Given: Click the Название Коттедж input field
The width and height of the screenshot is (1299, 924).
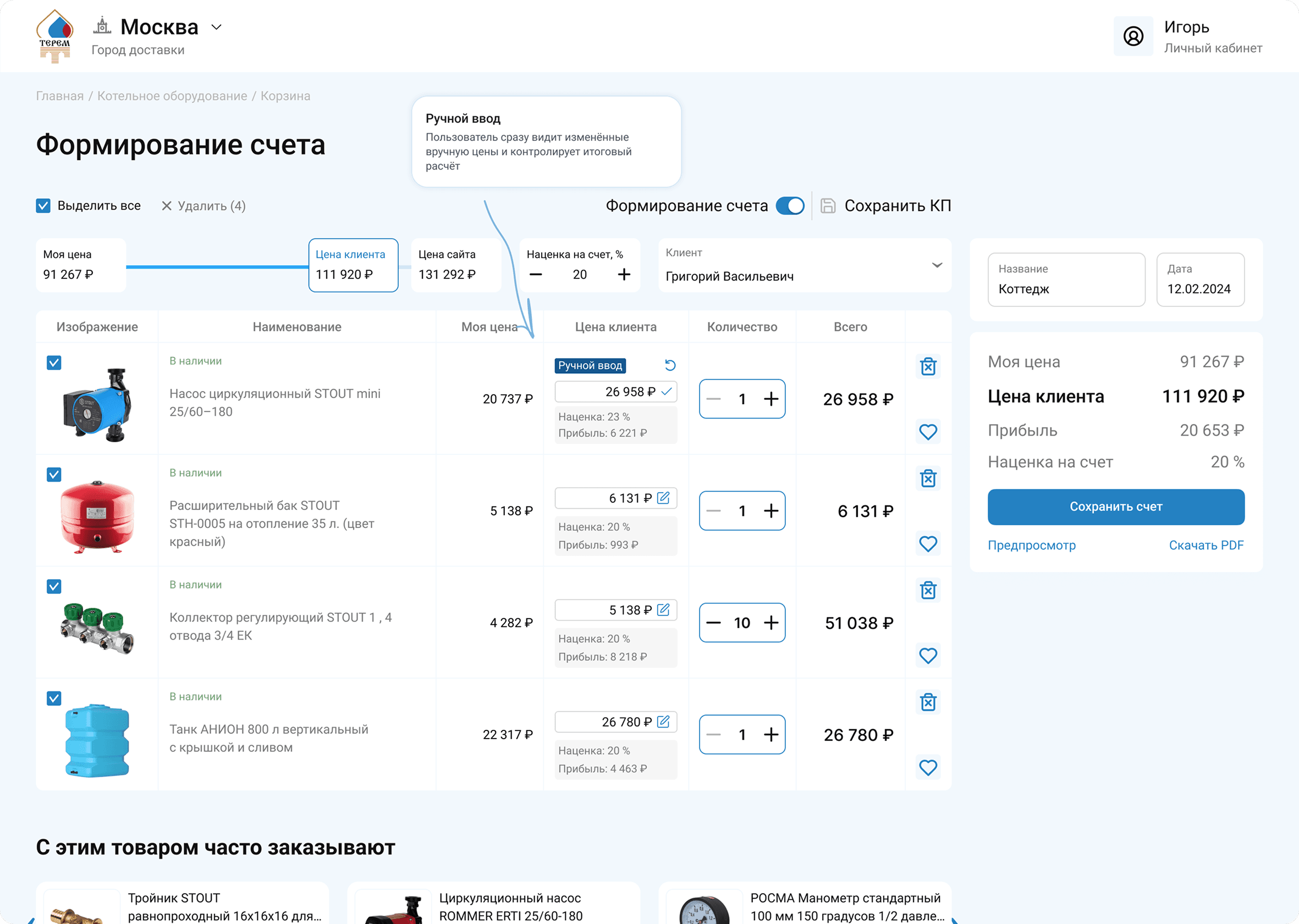Looking at the screenshot, I should coord(1066,279).
